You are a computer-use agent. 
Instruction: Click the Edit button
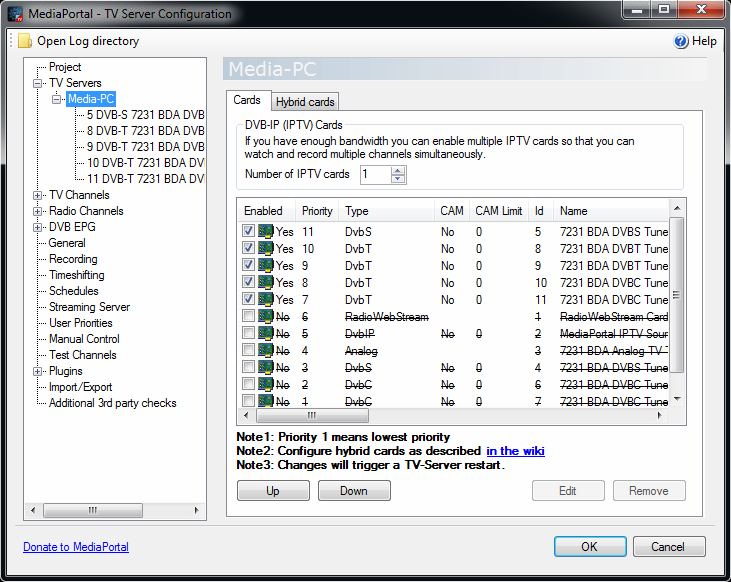tap(568, 491)
